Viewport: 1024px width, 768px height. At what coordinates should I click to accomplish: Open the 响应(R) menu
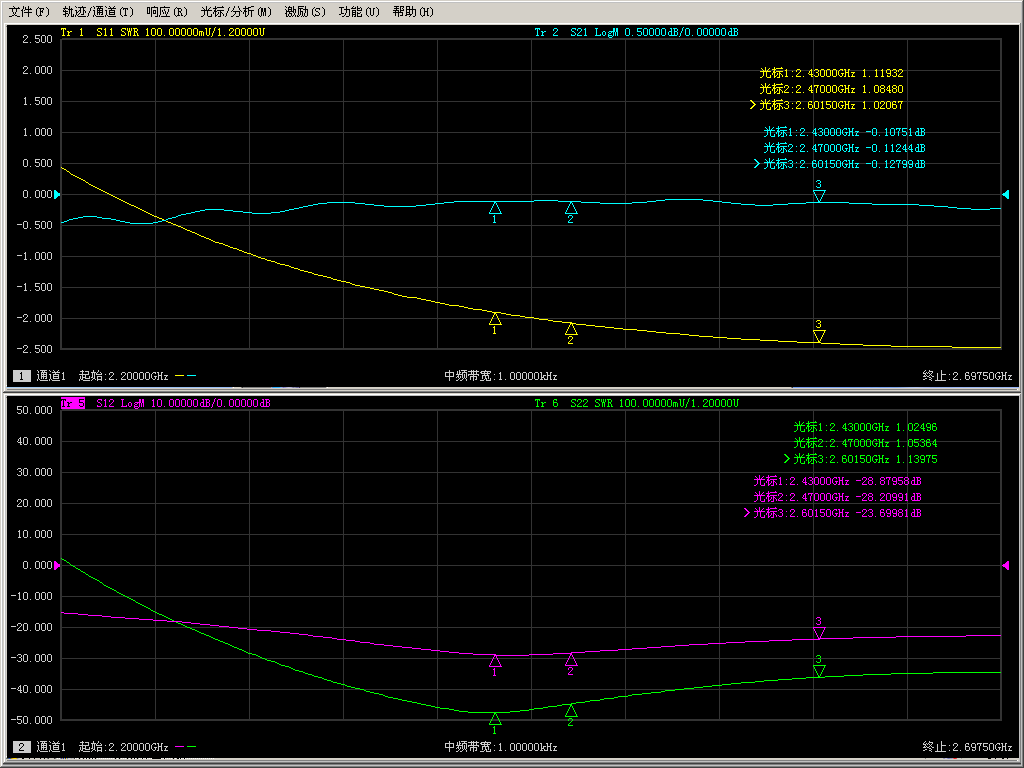coord(166,12)
